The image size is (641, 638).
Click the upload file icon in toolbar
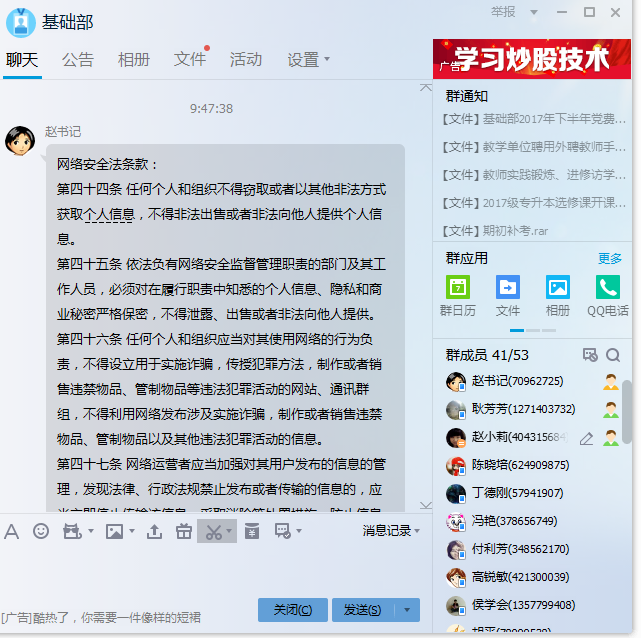tap(154, 531)
